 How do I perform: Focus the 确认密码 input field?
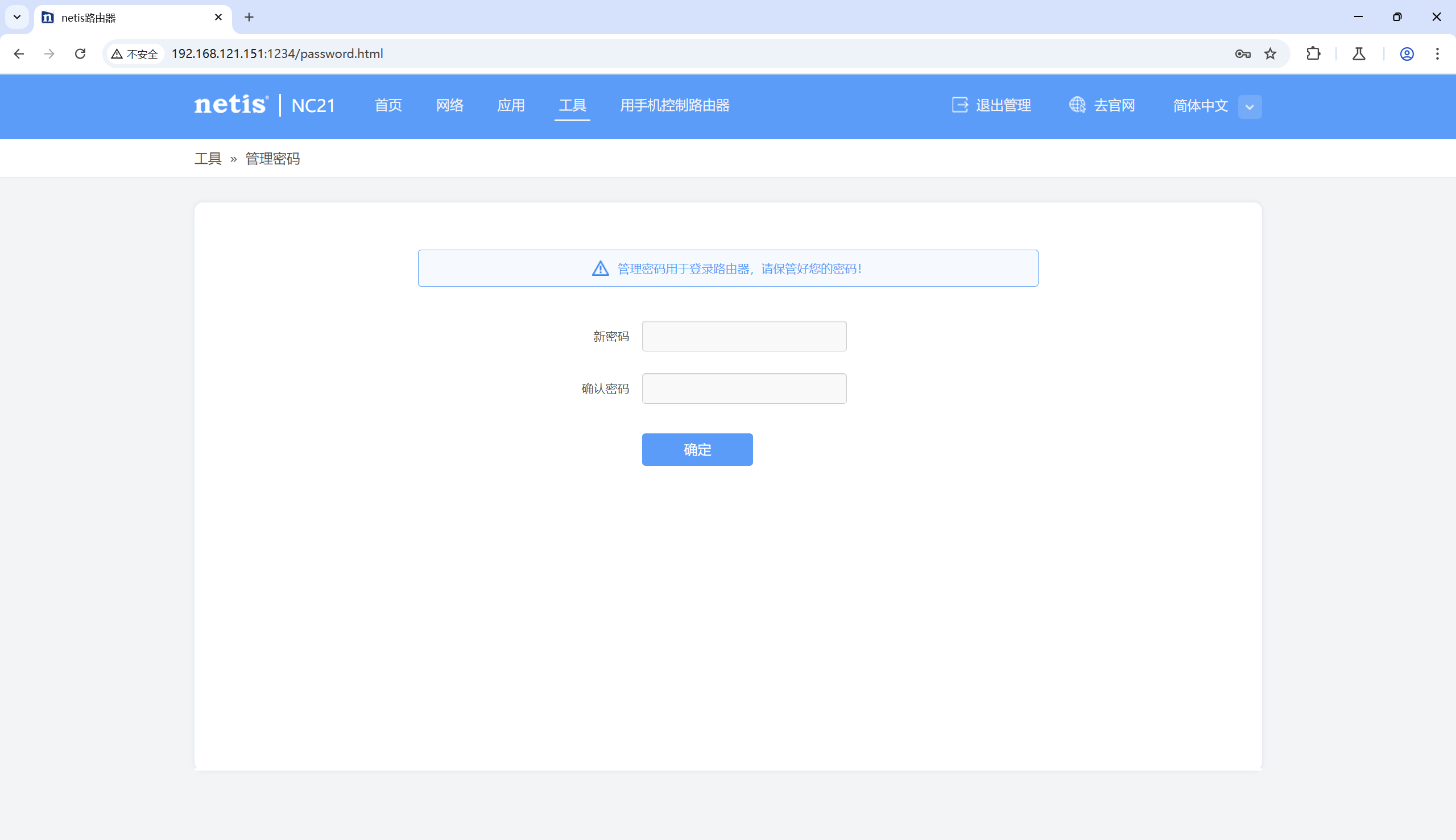743,388
